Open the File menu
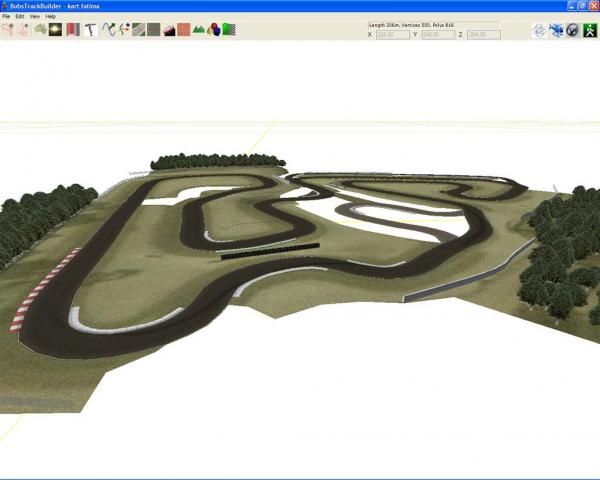600x480 pixels. [6, 16]
